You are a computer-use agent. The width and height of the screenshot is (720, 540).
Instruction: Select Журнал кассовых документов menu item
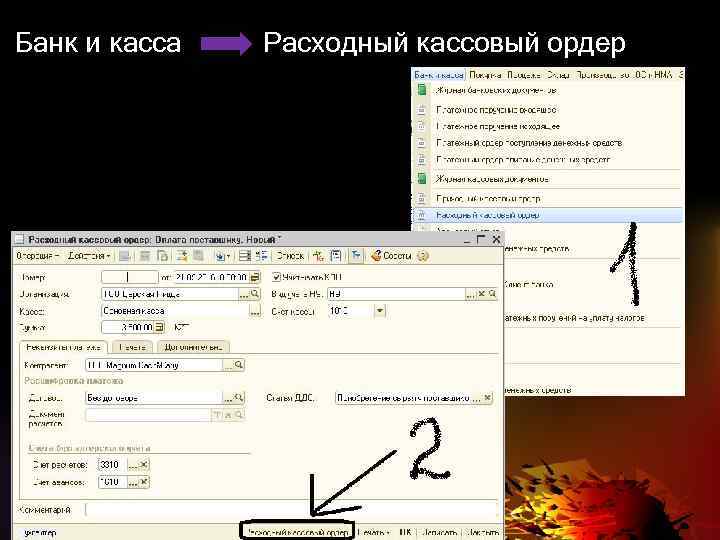click(x=546, y=179)
